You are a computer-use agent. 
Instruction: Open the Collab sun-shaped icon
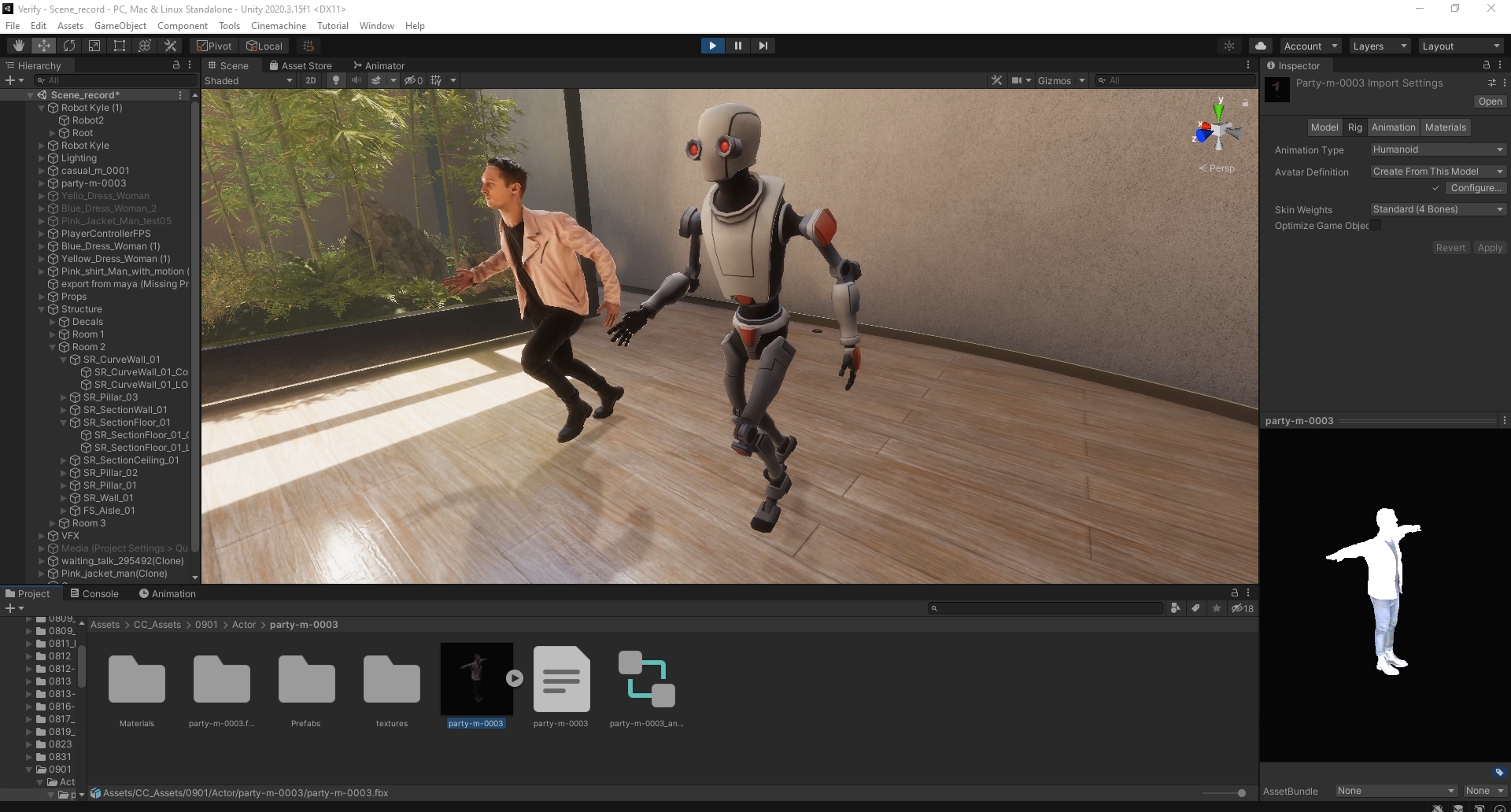tap(1229, 46)
